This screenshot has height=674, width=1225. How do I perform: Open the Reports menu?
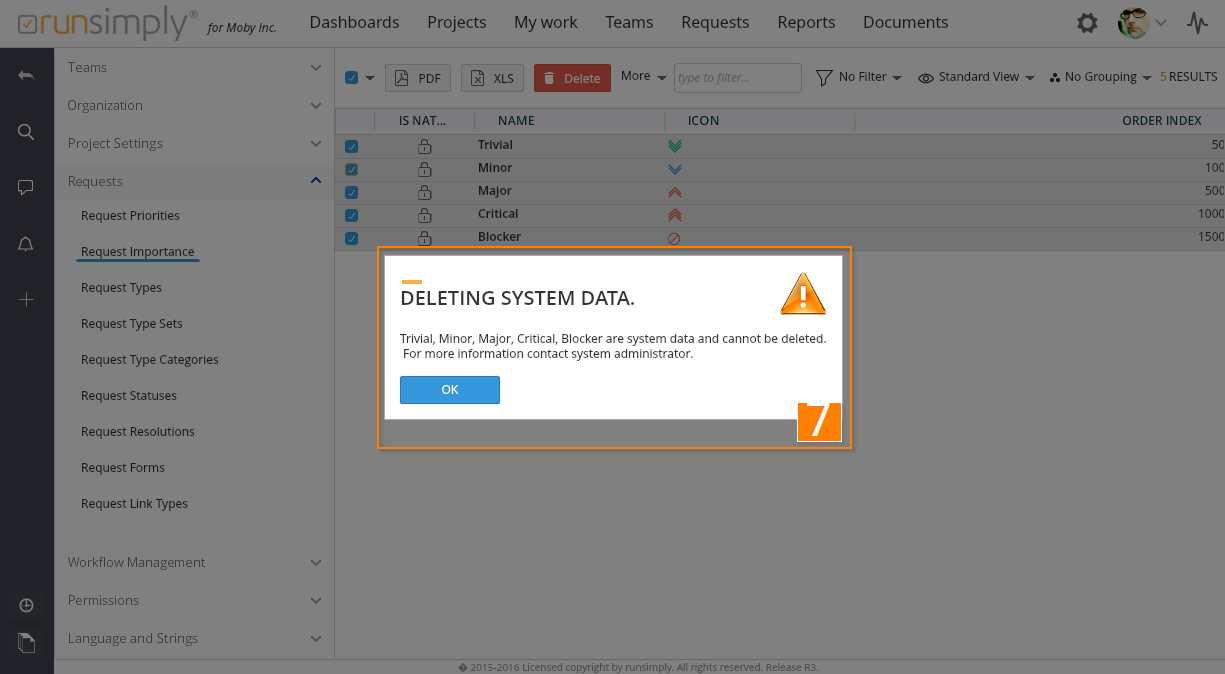[806, 22]
